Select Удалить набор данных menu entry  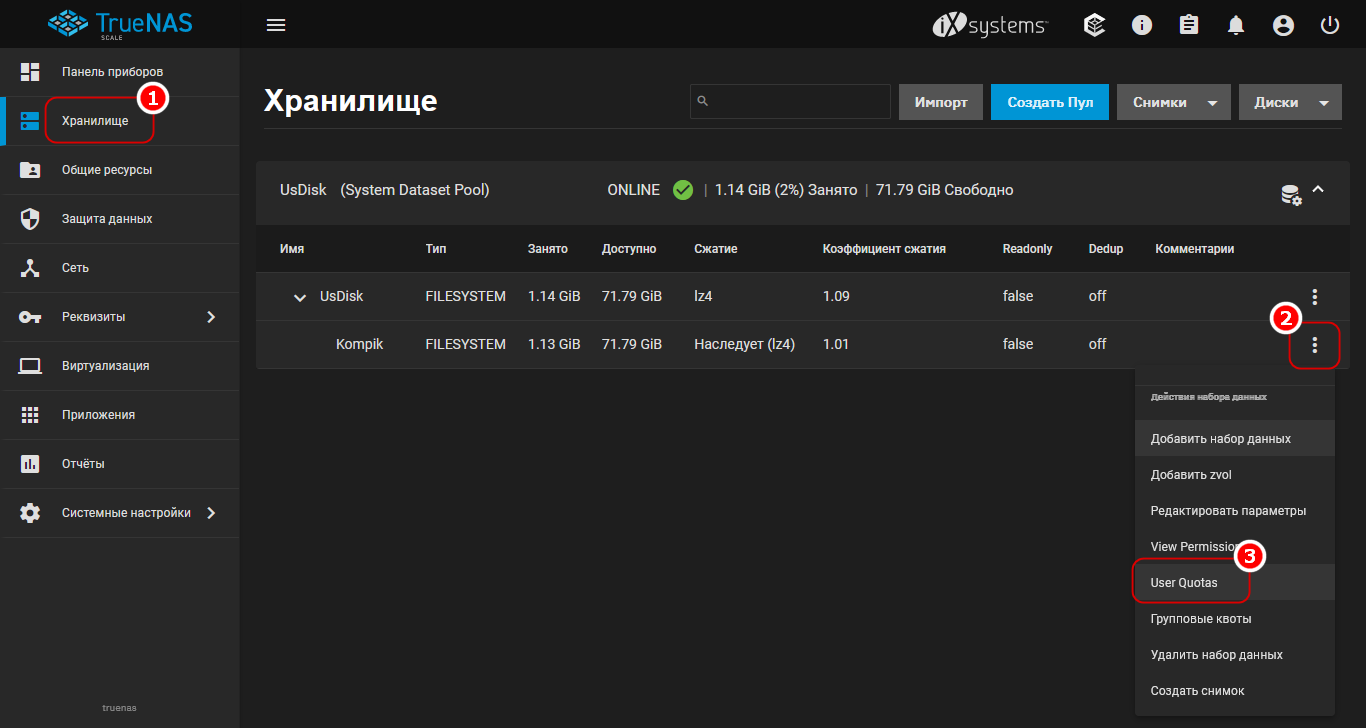pos(1216,655)
